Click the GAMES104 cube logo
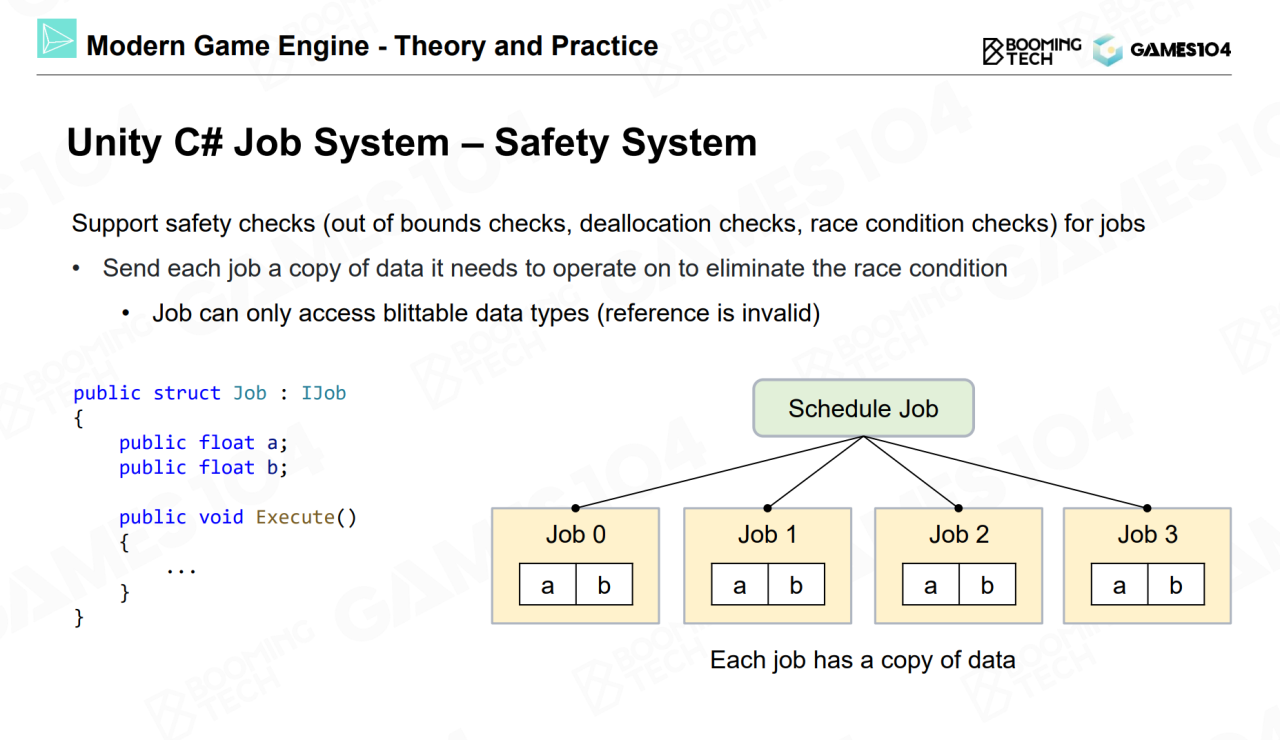Screen dimensions: 1280x740 [x=1108, y=50]
